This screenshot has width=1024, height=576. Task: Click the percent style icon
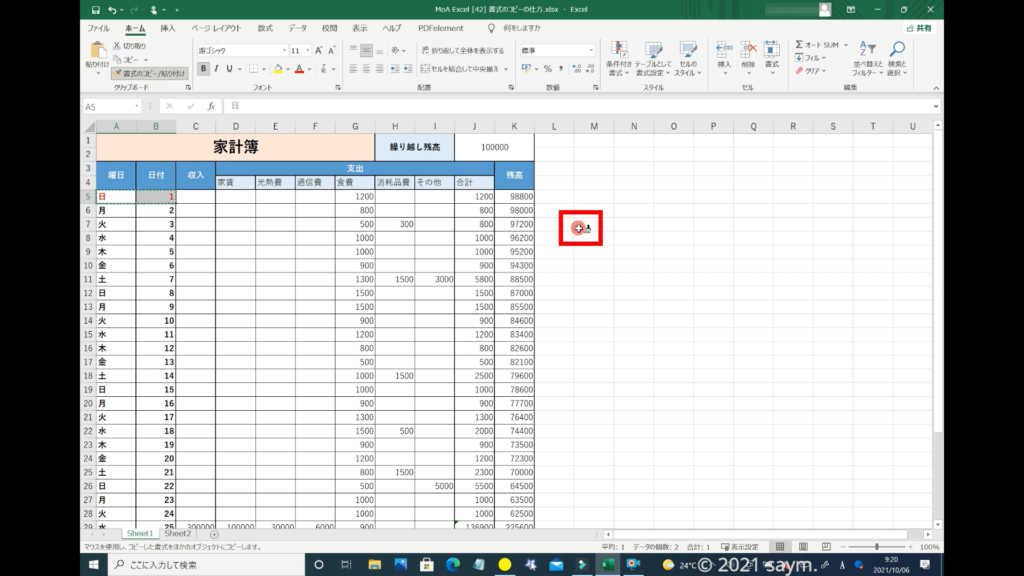point(547,69)
